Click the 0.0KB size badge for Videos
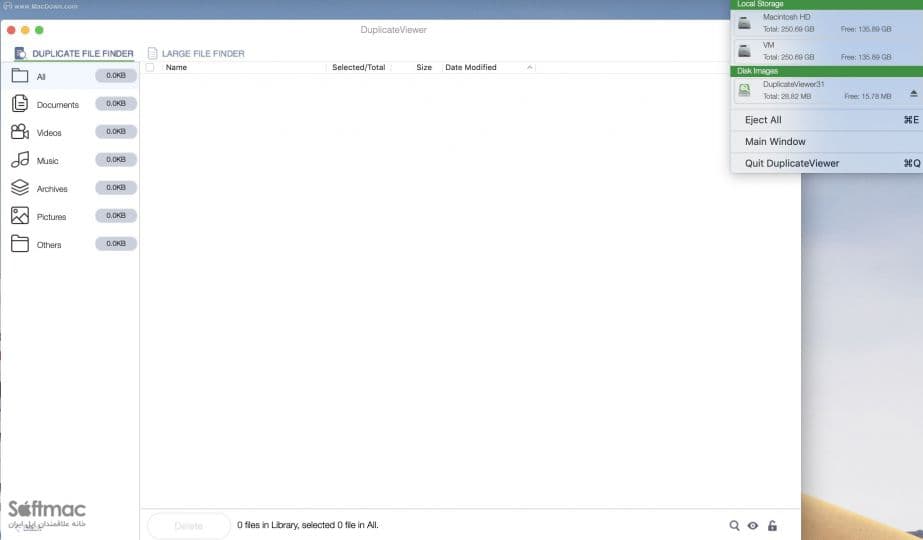The image size is (923, 540). pyautogui.click(x=116, y=131)
